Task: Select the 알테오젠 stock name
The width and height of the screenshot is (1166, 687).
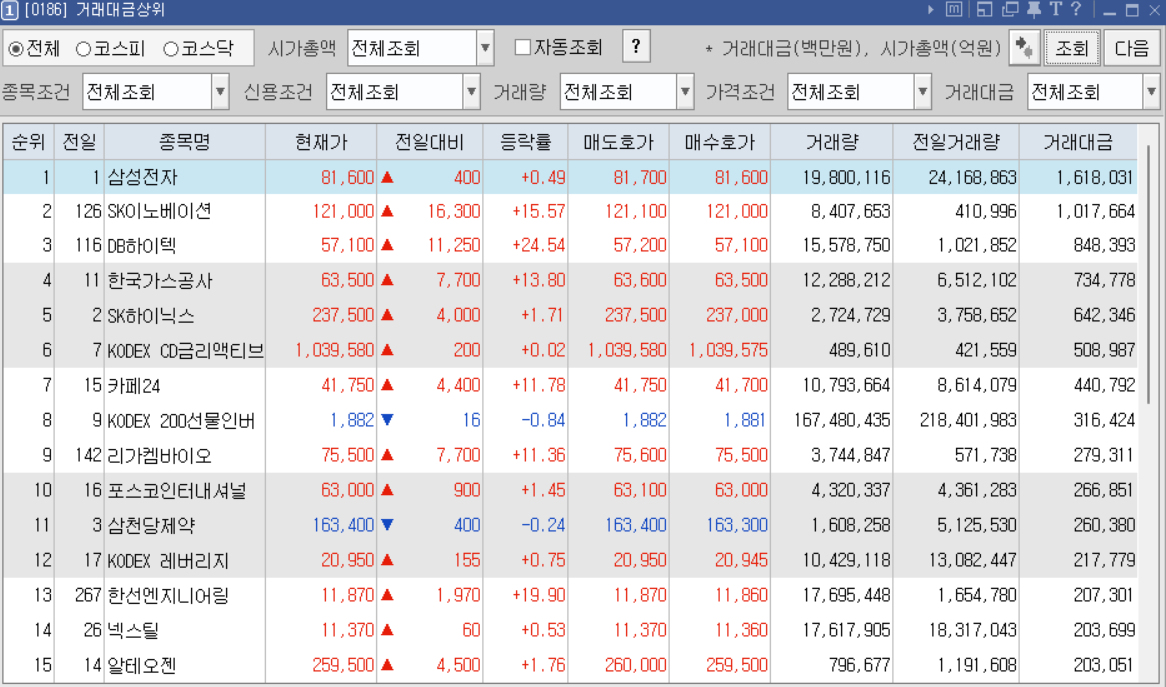Action: point(142,665)
